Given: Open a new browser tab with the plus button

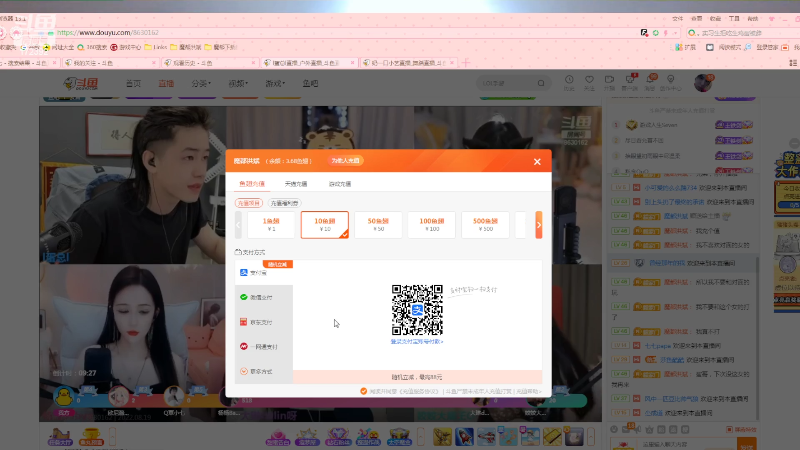Looking at the screenshot, I should point(465,63).
